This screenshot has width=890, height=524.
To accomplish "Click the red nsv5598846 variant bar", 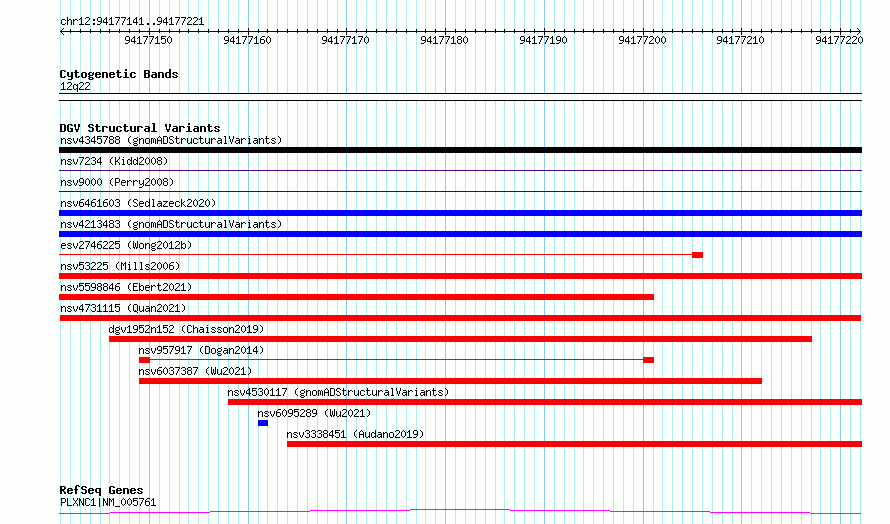I will click(356, 297).
